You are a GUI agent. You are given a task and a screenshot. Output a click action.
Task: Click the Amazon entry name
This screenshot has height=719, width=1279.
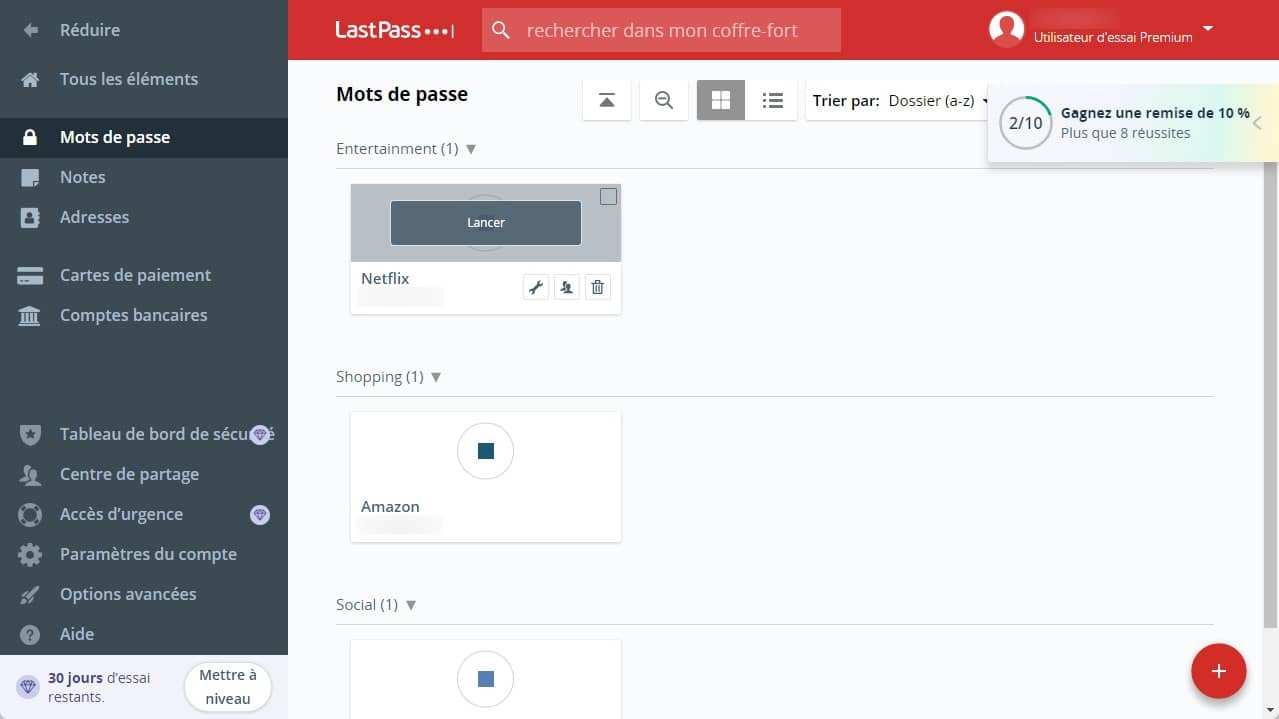(390, 507)
